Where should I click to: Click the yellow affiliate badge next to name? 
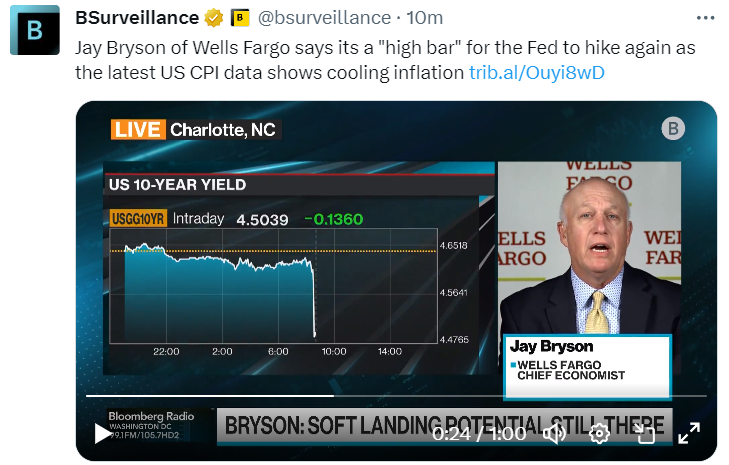240,18
